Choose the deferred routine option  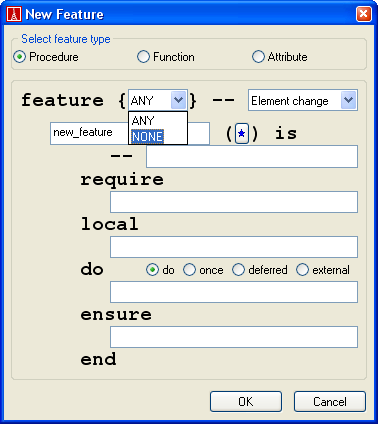(x=260, y=270)
